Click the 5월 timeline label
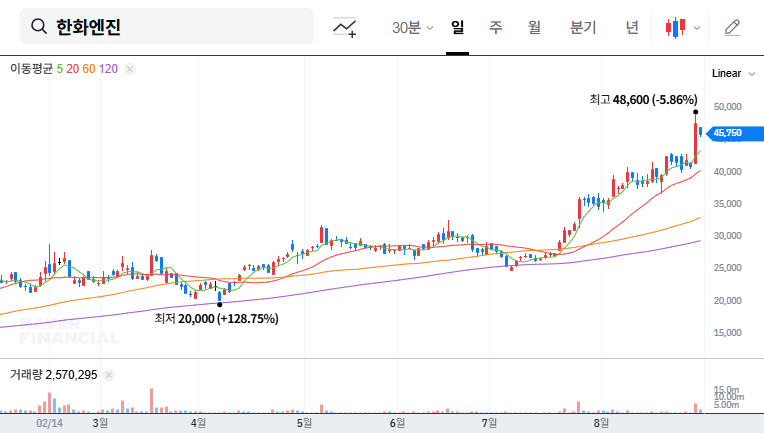The height and width of the screenshot is (433, 764). (x=304, y=423)
